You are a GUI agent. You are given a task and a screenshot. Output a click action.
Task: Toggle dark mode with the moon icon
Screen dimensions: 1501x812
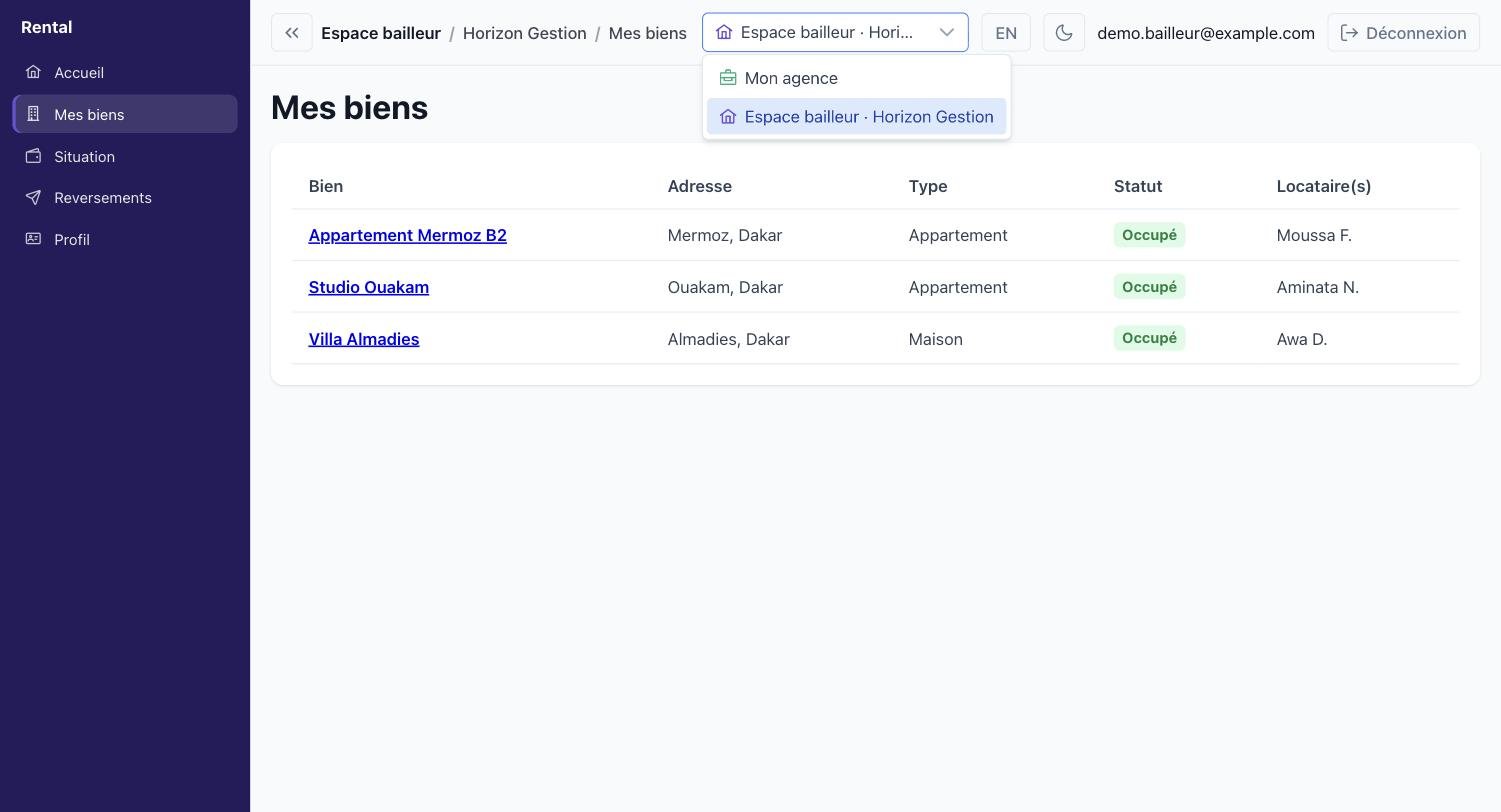pos(1064,33)
